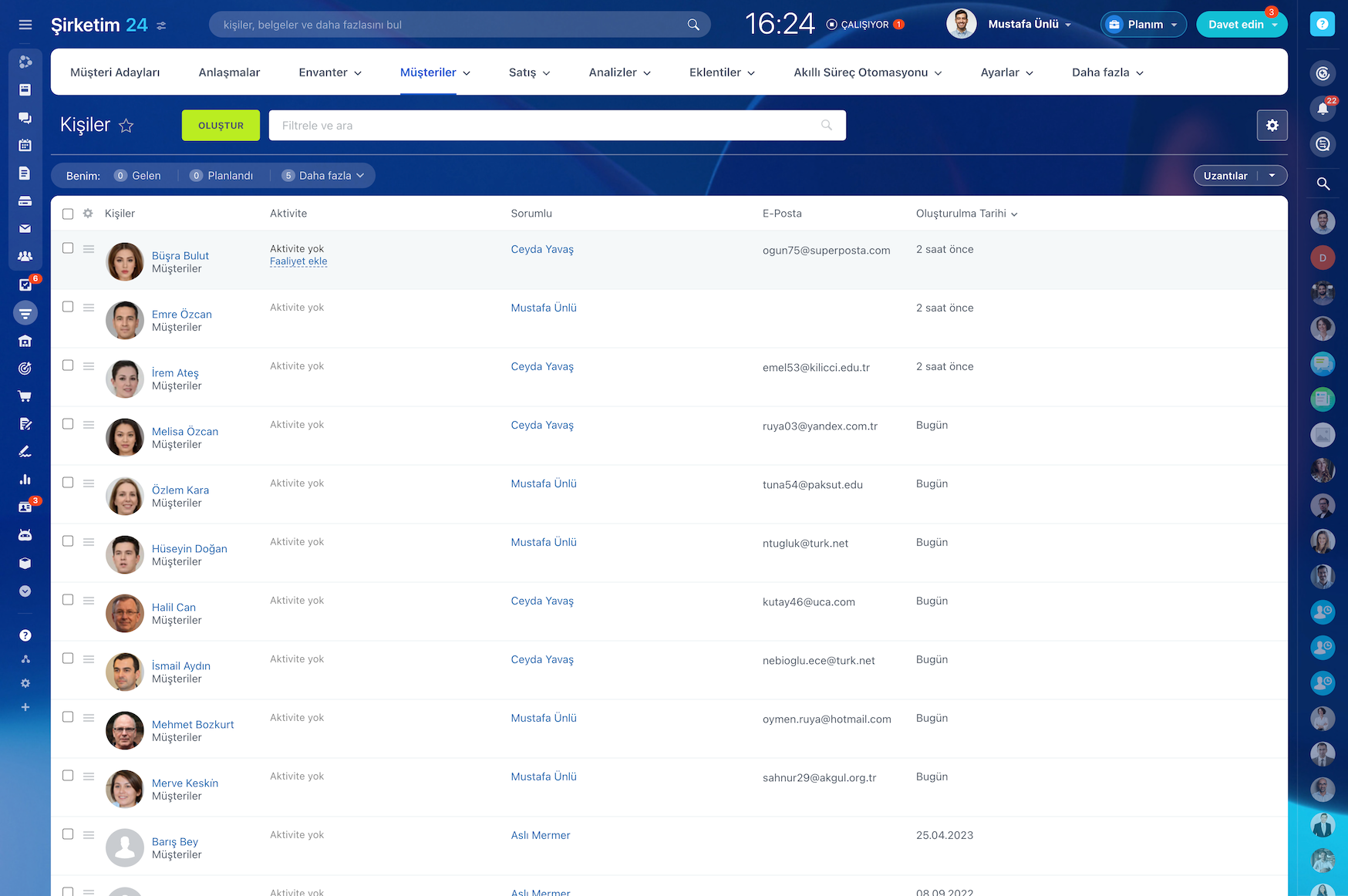
Task: Click the hamburger menu icon at top left
Action: tap(25, 25)
